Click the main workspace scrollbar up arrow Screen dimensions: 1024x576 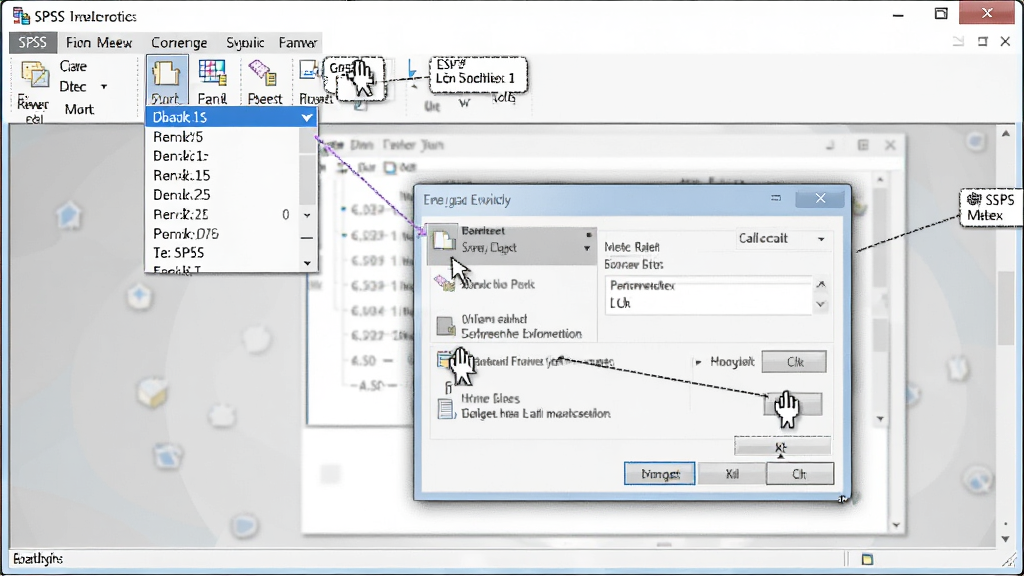pyautogui.click(x=1006, y=134)
